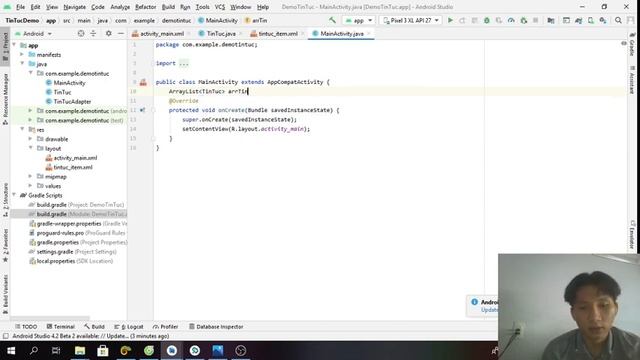
Task: Start the Debug app bug icon
Action: tap(487, 20)
